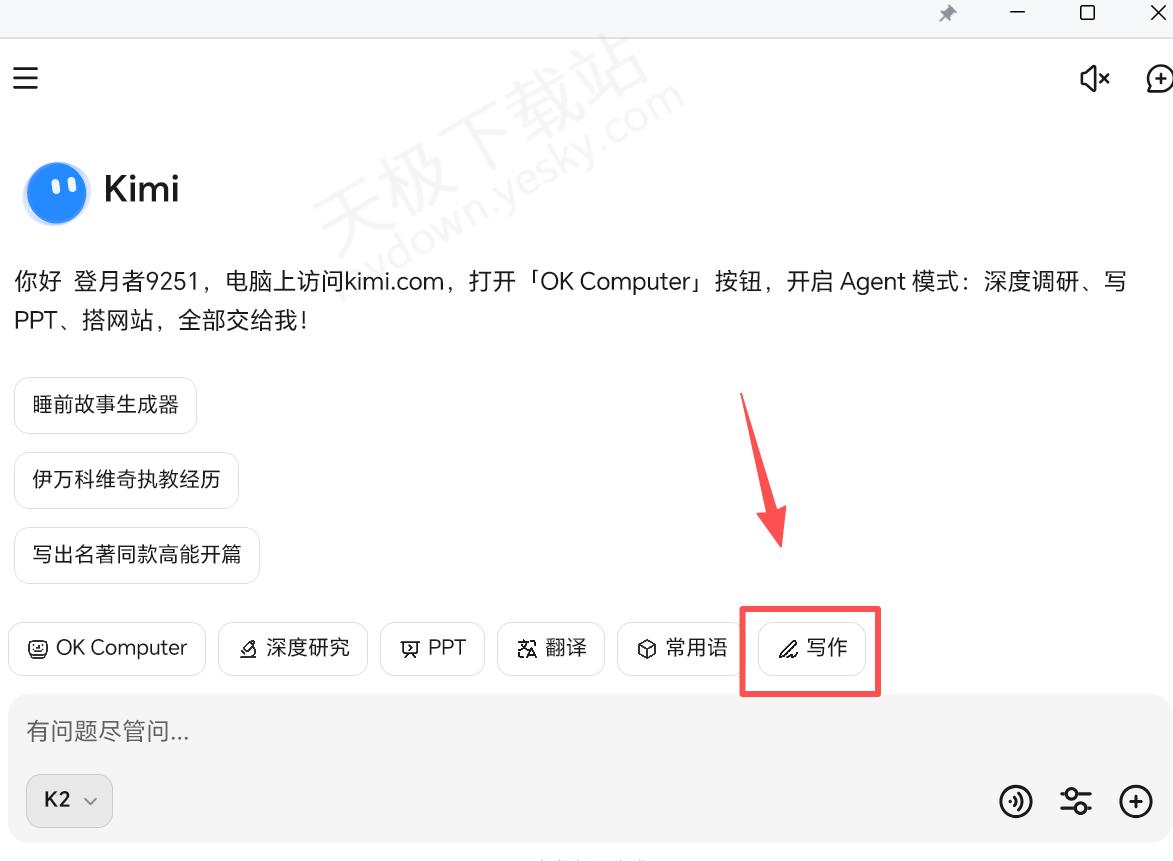
Task: Select the OK Computer mode button
Action: [107, 649]
